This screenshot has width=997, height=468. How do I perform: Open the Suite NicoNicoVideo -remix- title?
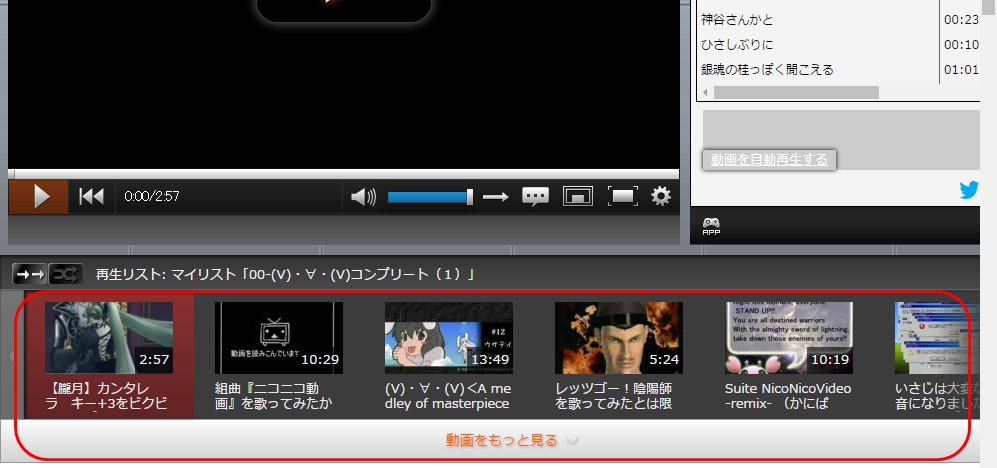click(788, 396)
